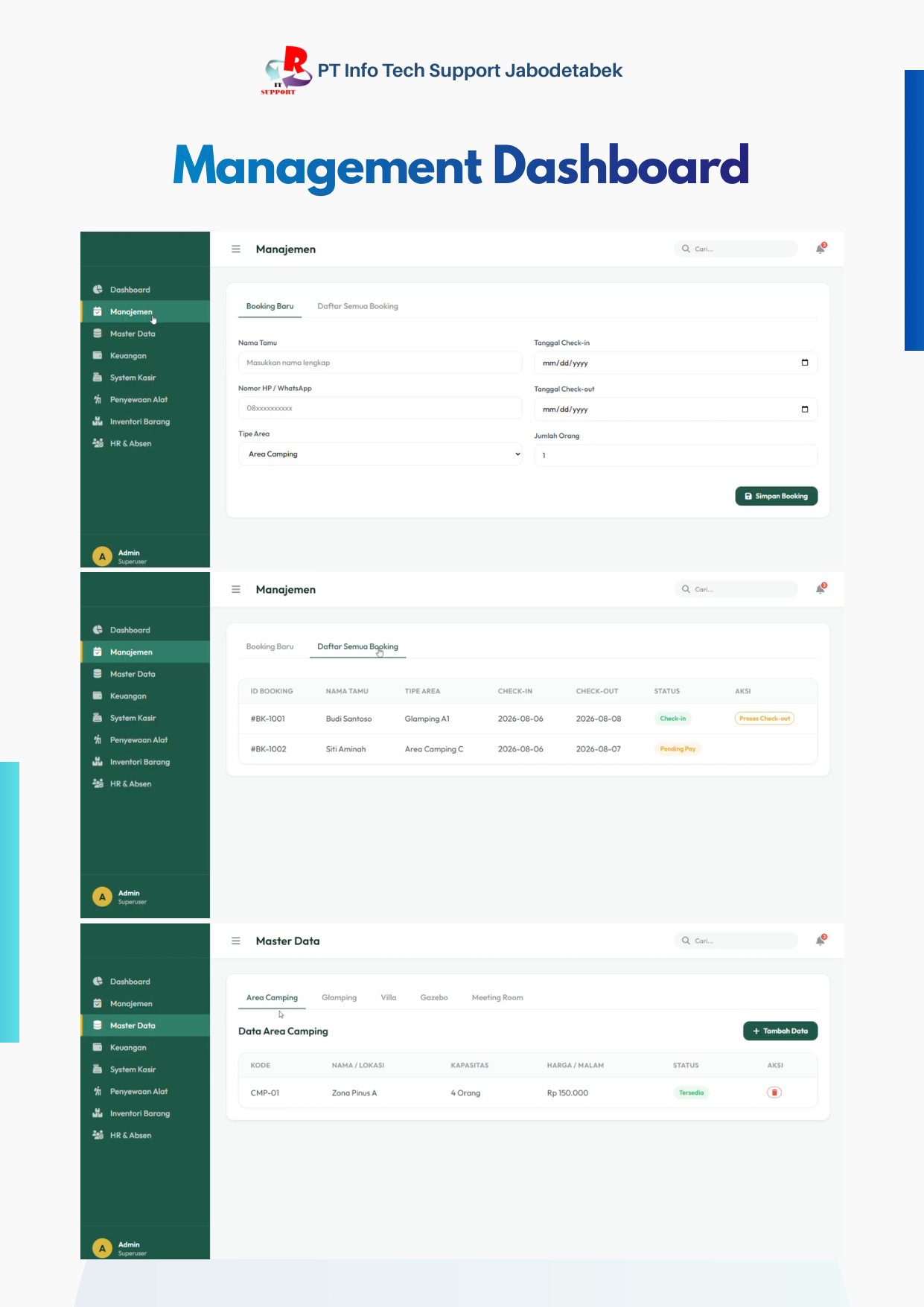924x1307 pixels.
Task: Open the Area Camping tab in Master Data
Action: click(272, 998)
